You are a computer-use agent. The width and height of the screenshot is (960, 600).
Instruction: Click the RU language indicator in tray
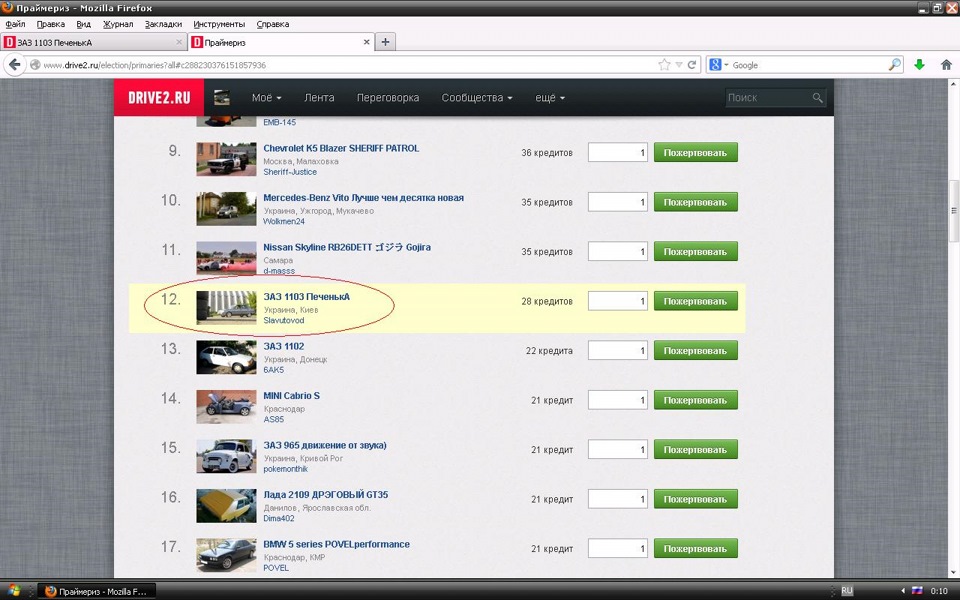tap(847, 591)
